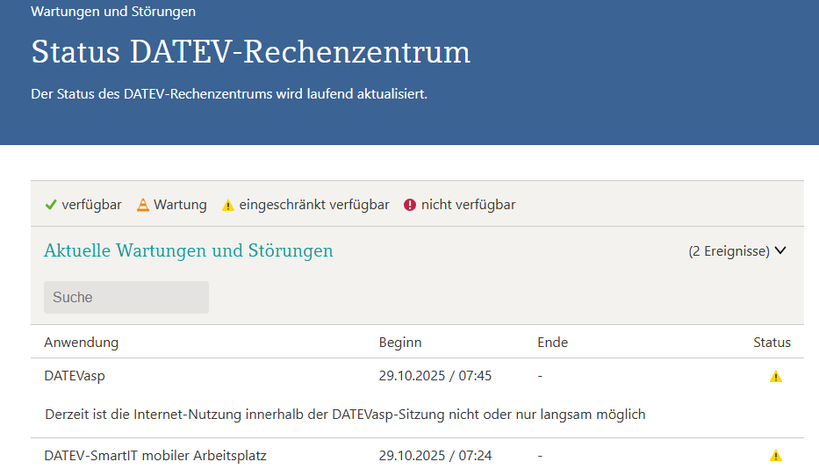The width and height of the screenshot is (819, 471).
Task: Click the 'Ende' column header
Action: (552, 342)
